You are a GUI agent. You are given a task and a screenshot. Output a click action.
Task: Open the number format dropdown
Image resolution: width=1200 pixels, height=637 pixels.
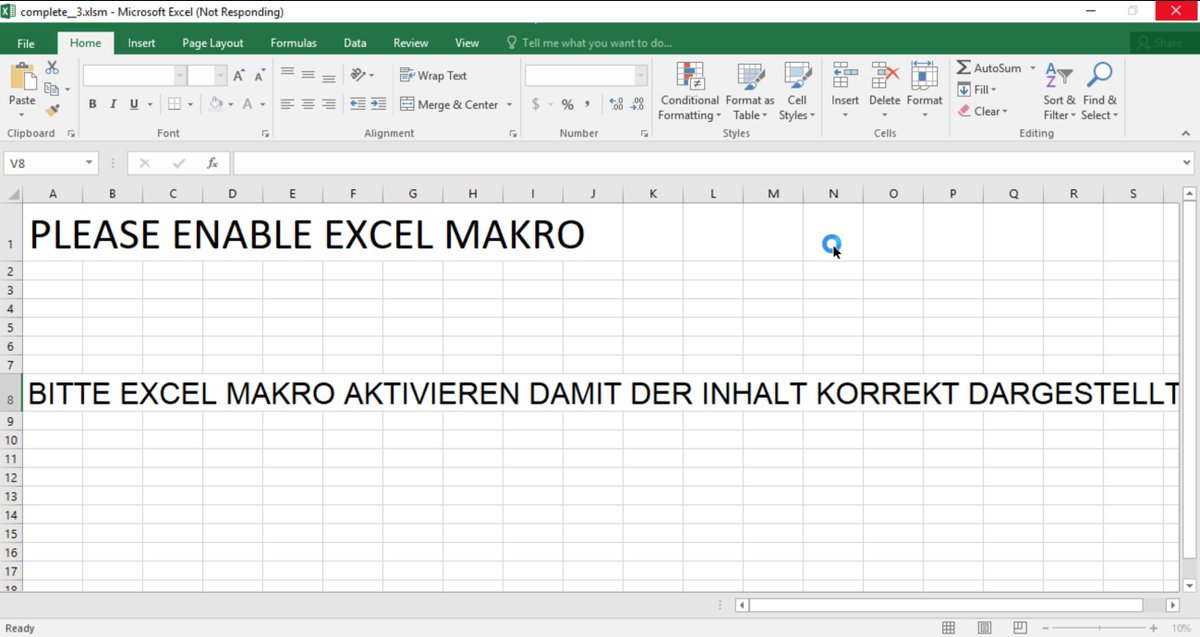(x=640, y=76)
